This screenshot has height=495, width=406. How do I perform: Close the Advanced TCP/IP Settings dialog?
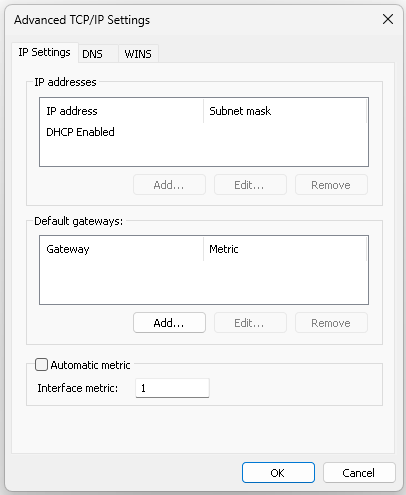(x=388, y=19)
